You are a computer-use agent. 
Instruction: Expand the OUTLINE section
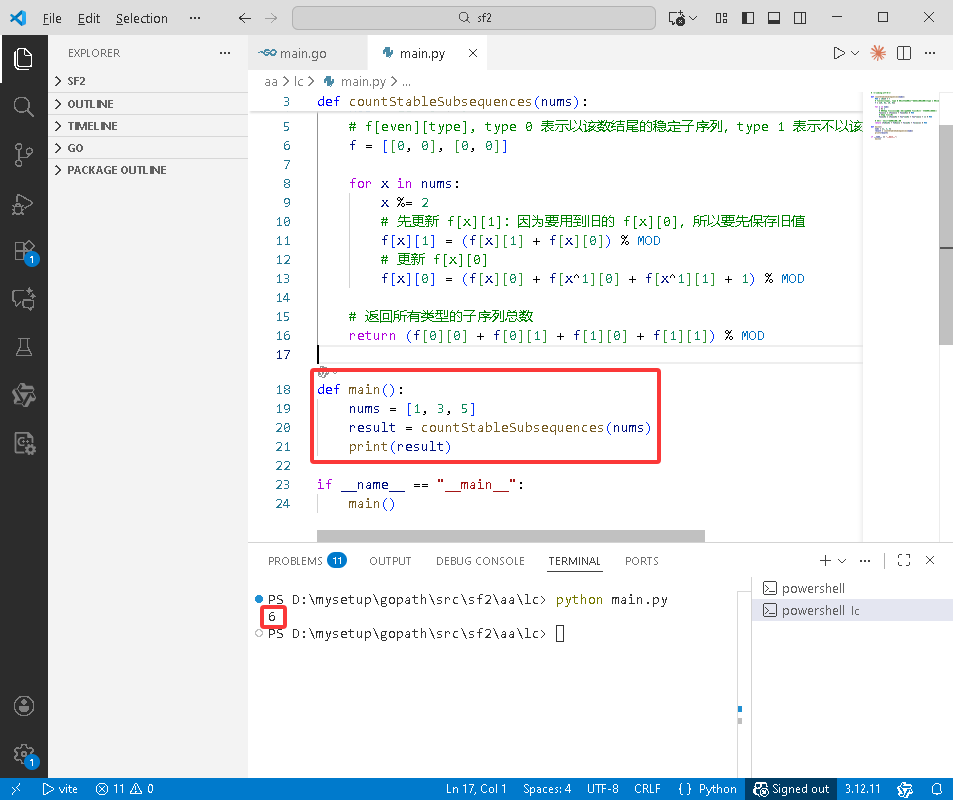pos(148,104)
